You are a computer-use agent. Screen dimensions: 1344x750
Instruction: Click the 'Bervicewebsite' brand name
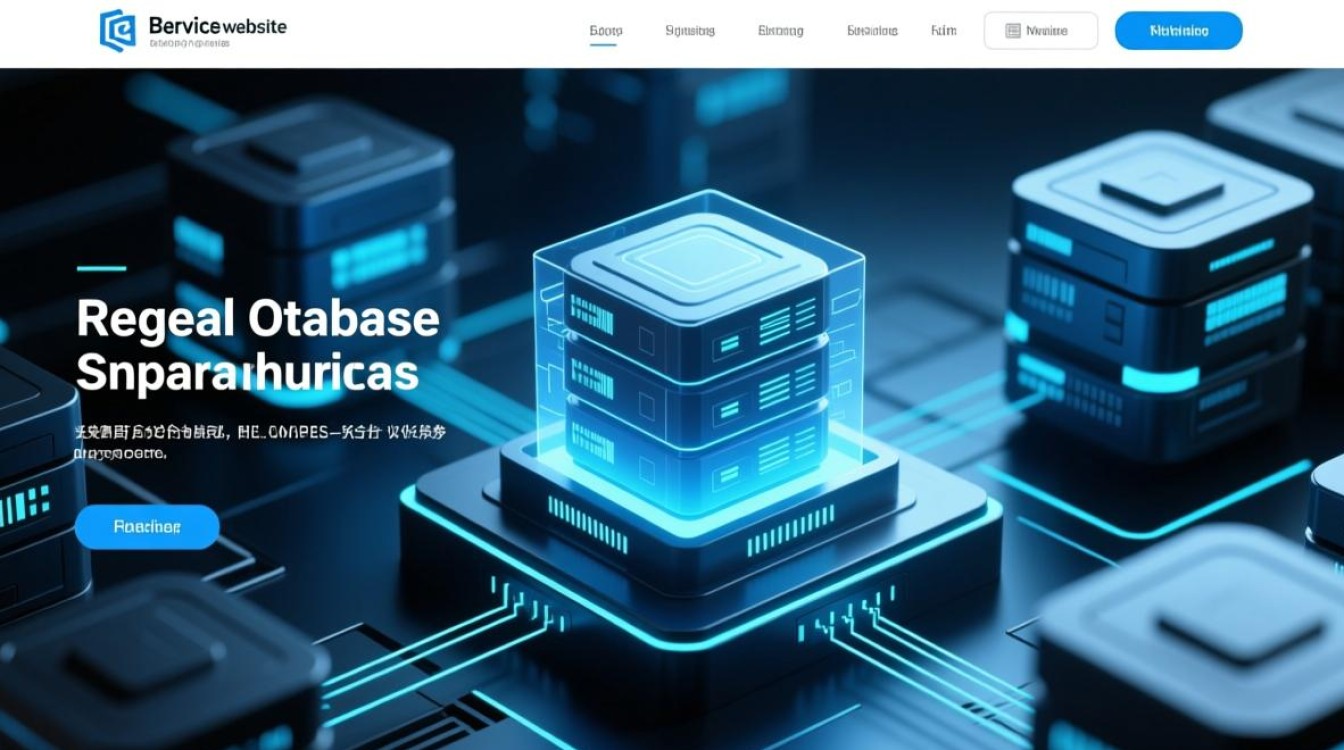(x=217, y=26)
